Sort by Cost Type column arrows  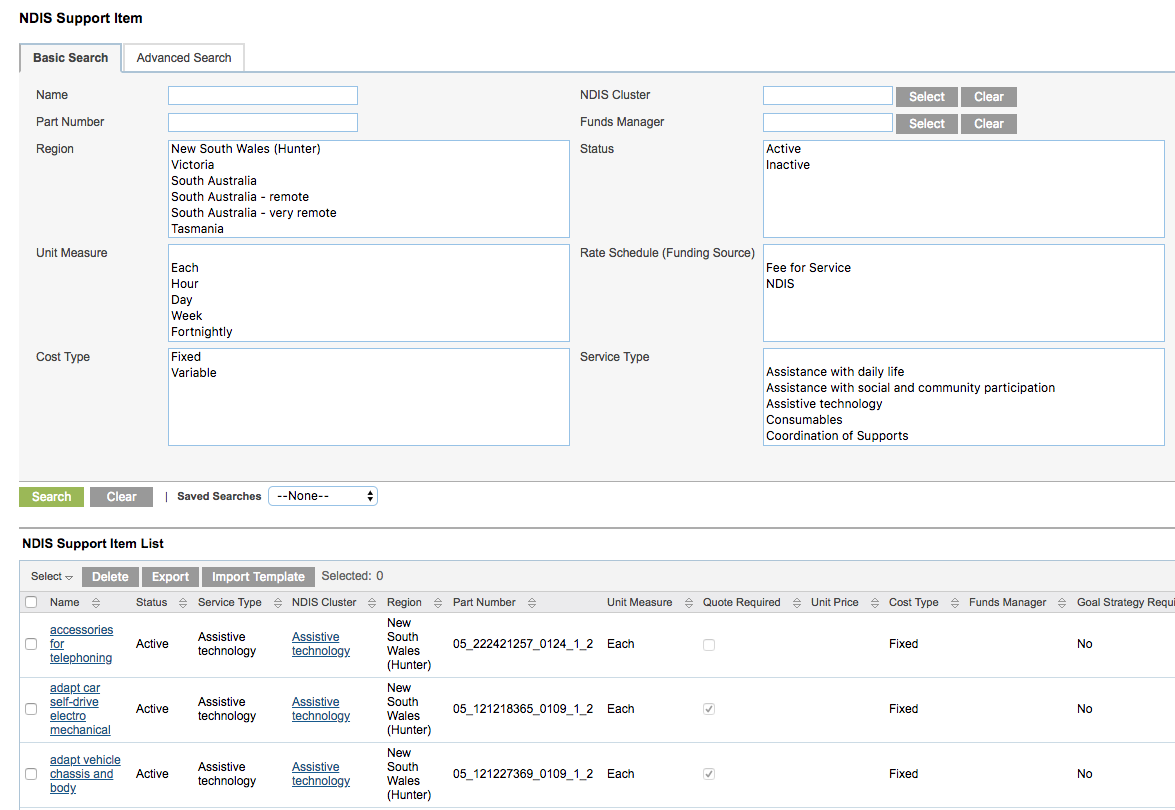point(955,602)
